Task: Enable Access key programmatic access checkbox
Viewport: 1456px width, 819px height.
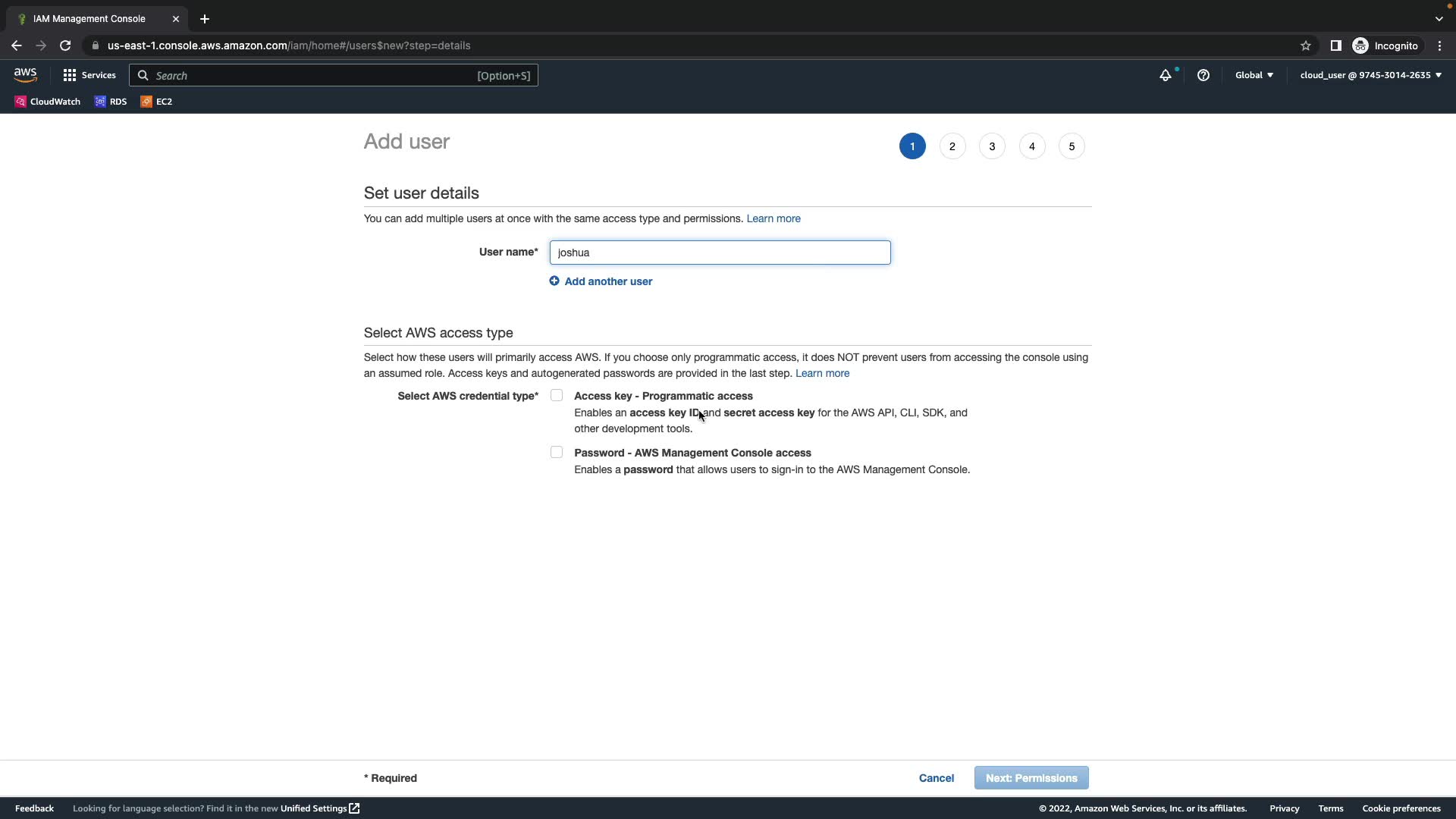Action: point(557,396)
